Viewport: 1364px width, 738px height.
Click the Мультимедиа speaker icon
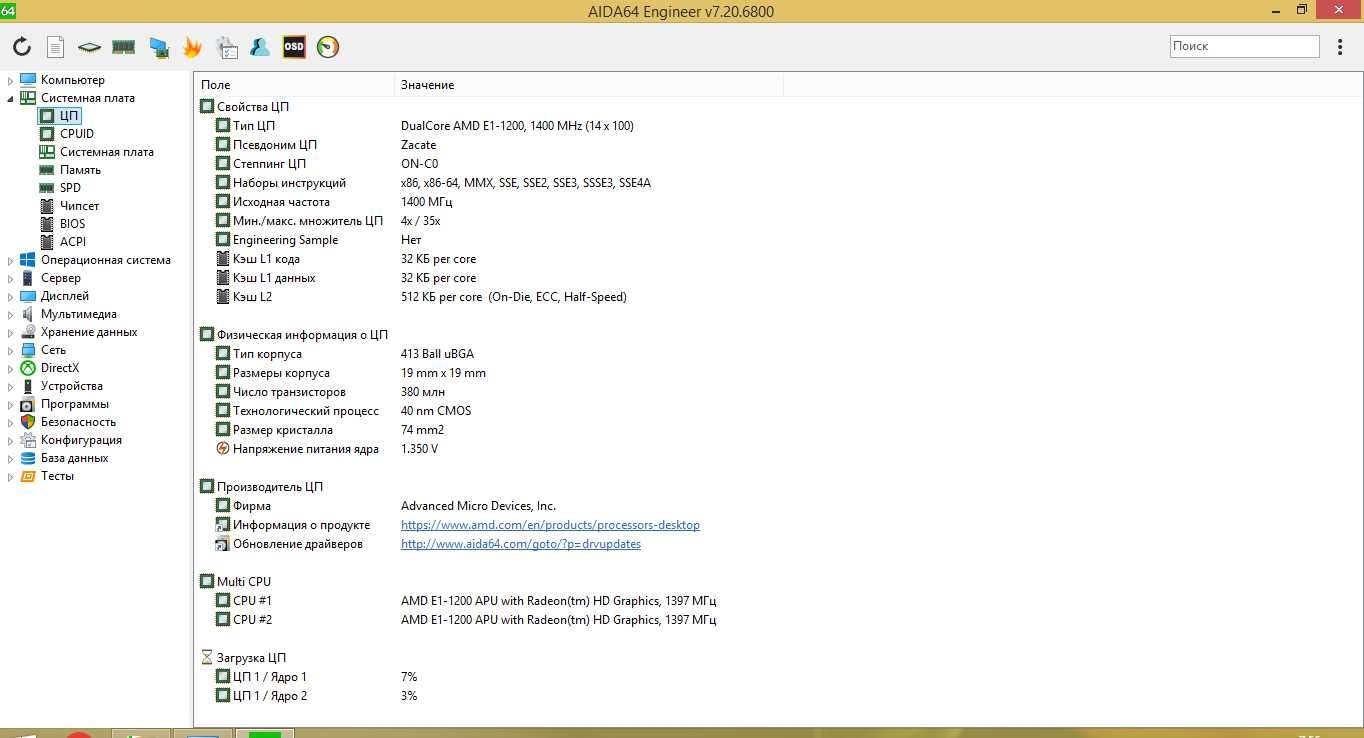point(28,314)
